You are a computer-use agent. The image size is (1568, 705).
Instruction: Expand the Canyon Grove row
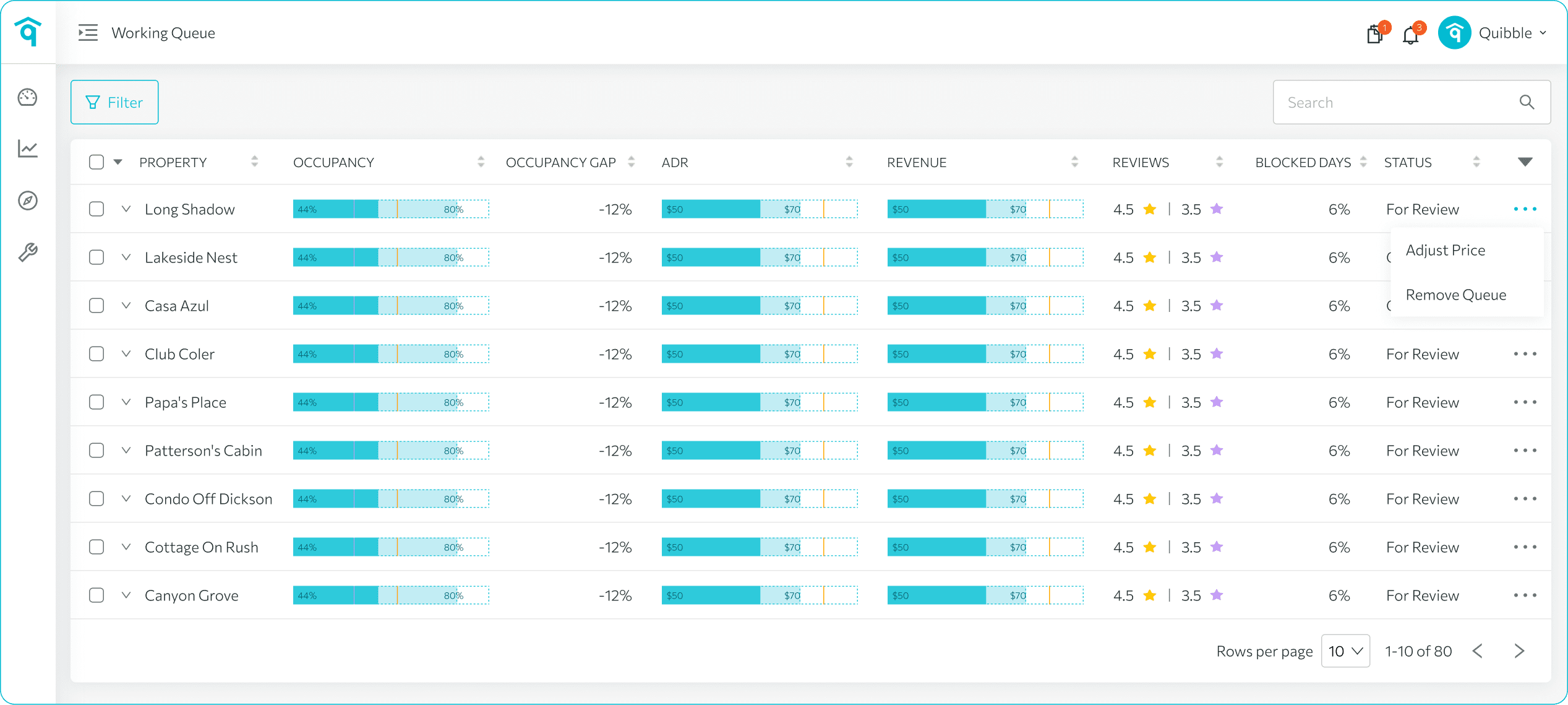(126, 595)
